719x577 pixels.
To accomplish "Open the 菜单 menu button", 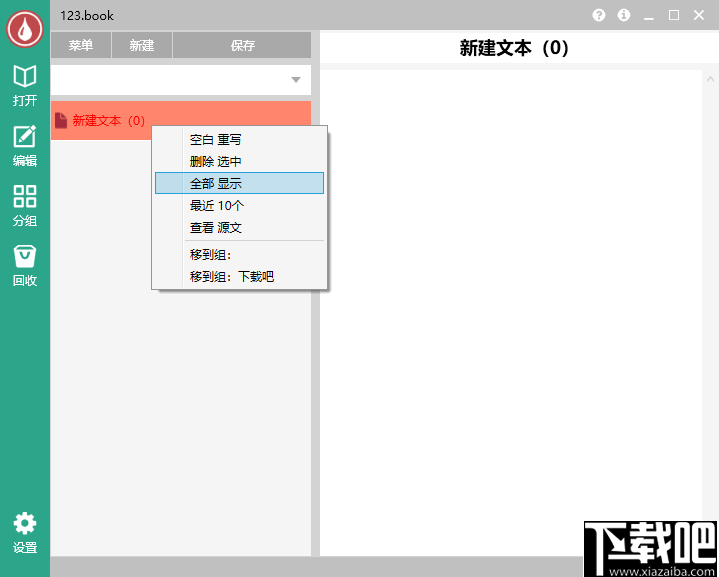I will [81, 45].
